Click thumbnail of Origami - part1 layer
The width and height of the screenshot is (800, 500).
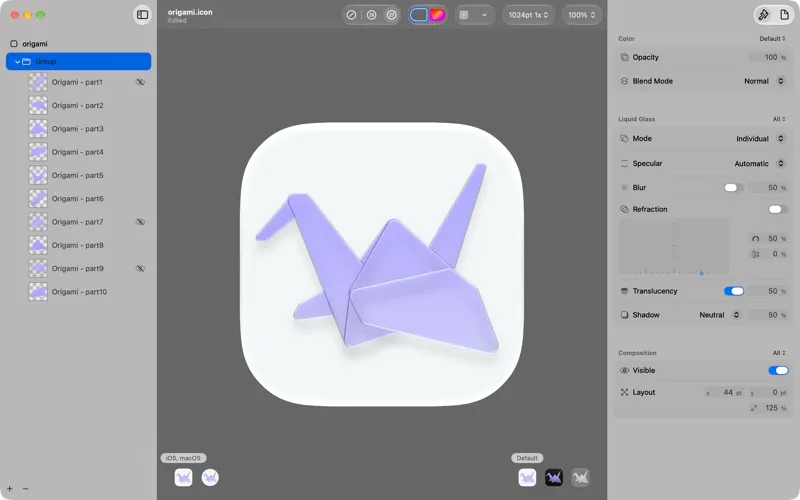(38, 82)
